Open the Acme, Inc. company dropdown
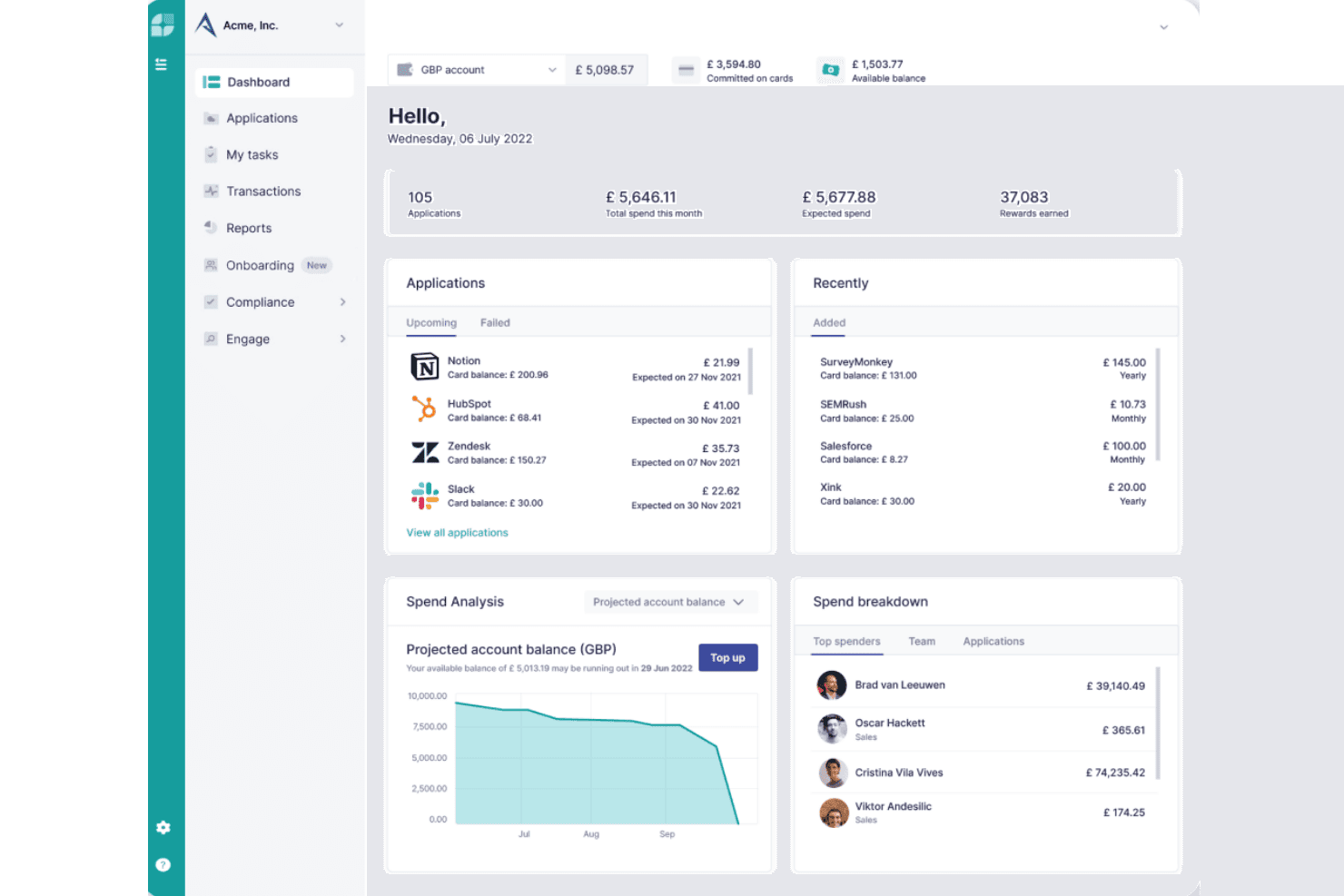Image resolution: width=1344 pixels, height=896 pixels. (339, 25)
